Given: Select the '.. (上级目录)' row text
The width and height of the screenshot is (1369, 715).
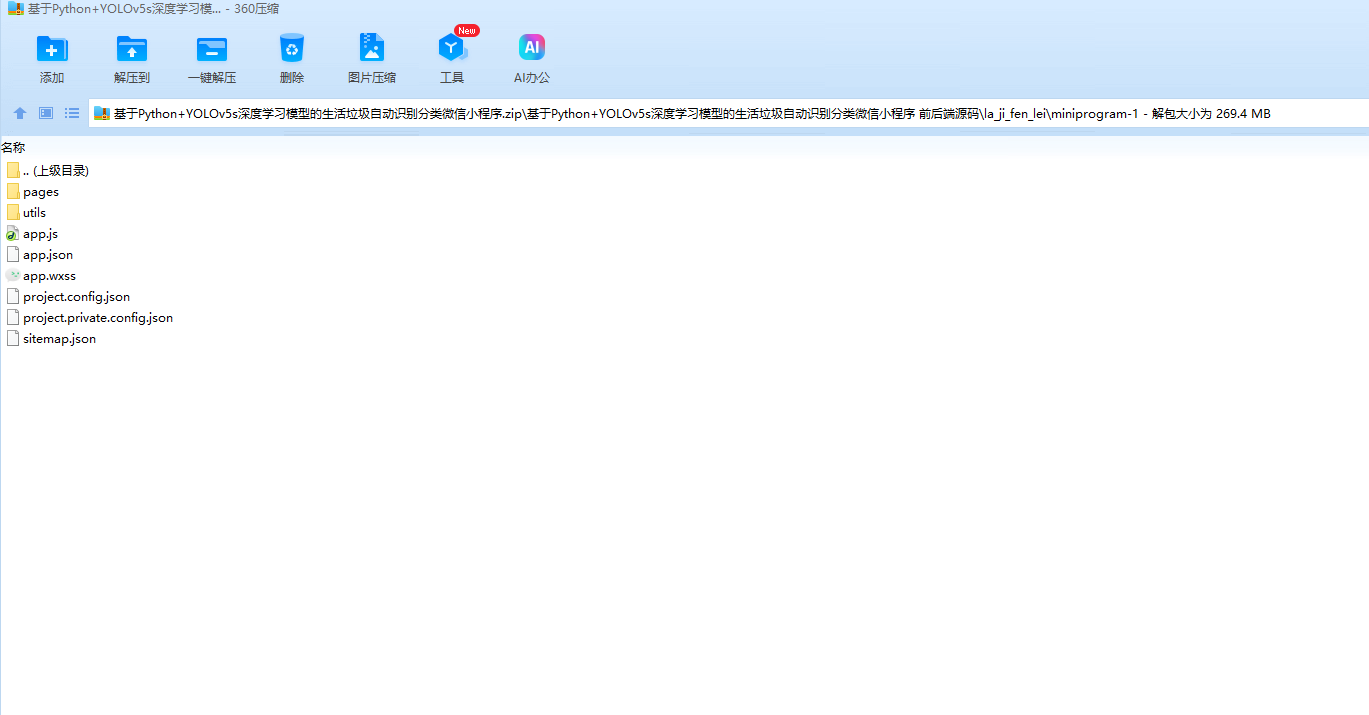Looking at the screenshot, I should point(56,170).
